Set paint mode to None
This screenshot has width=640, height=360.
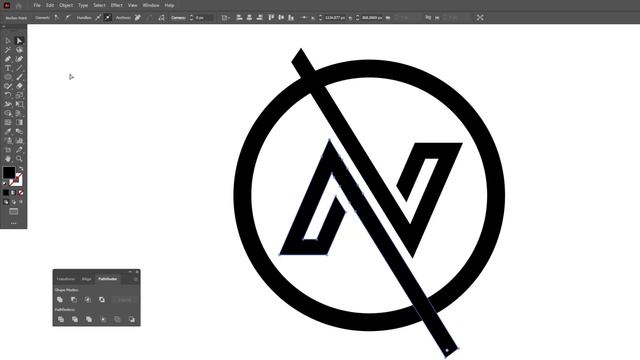(21, 193)
